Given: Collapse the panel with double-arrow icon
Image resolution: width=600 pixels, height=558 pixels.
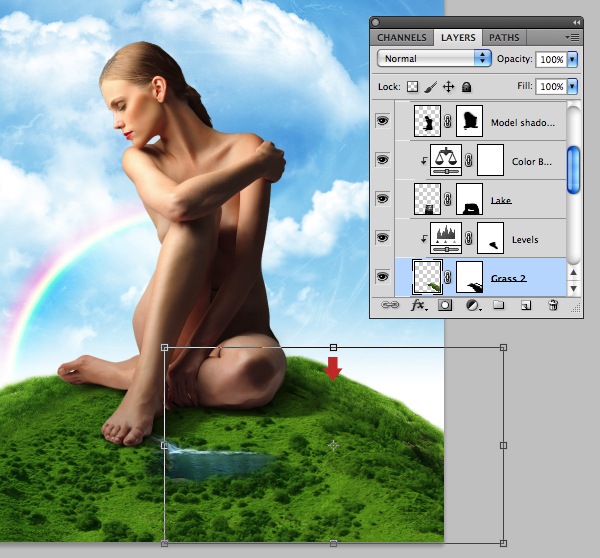Looking at the screenshot, I should [x=576, y=23].
